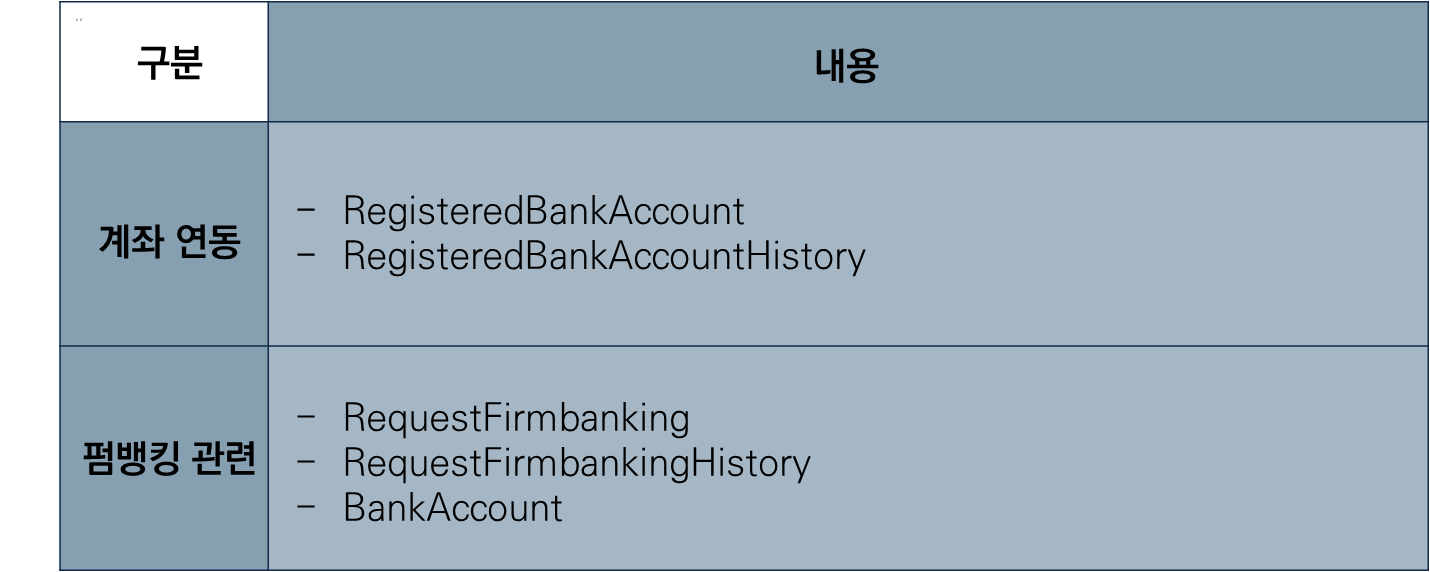Click the dash bullet before RequestFirmbankingHistory
This screenshot has width=1430, height=572.
[x=307, y=460]
